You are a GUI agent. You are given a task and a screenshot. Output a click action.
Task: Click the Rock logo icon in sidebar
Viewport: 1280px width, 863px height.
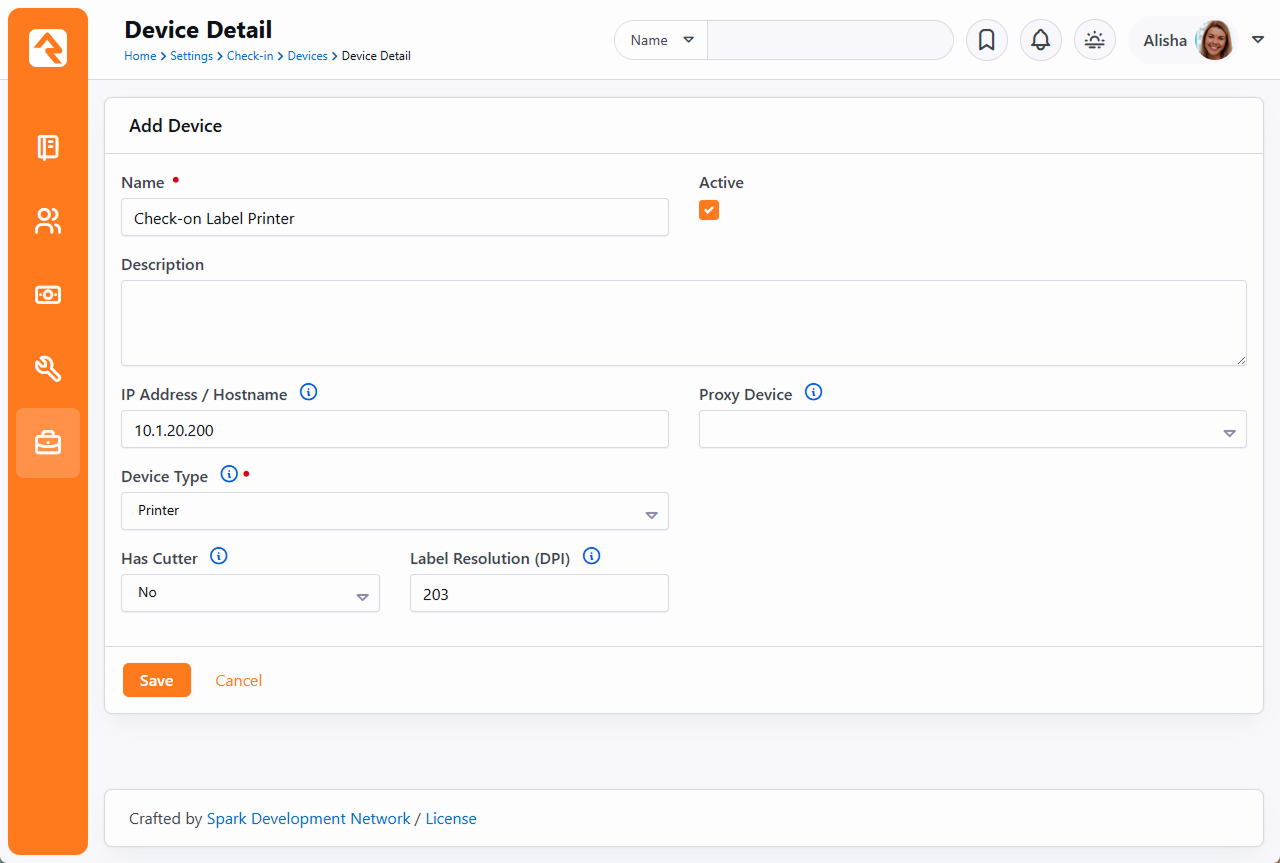48,48
